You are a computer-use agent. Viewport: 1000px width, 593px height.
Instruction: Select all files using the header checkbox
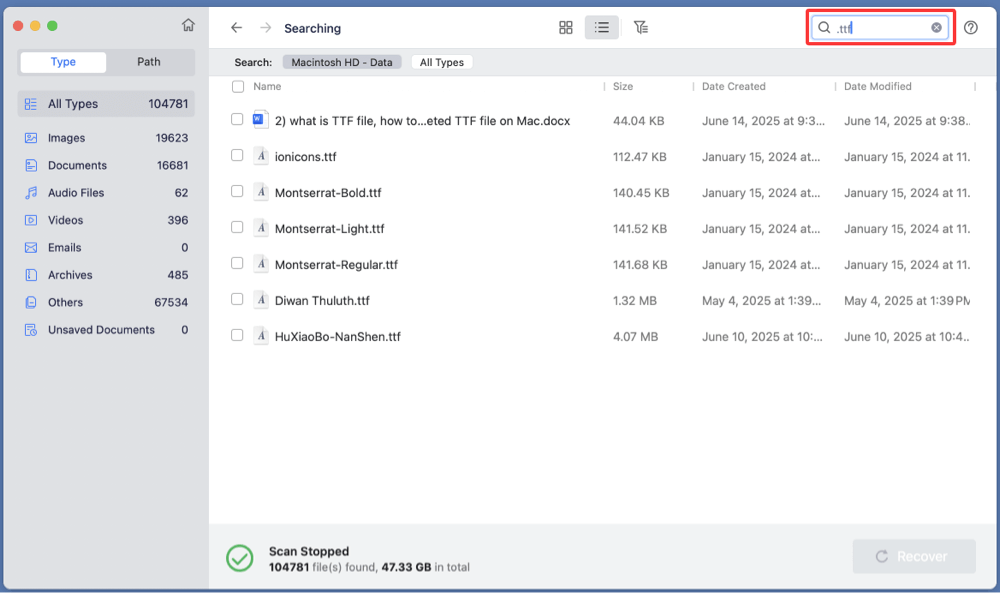pos(237,86)
